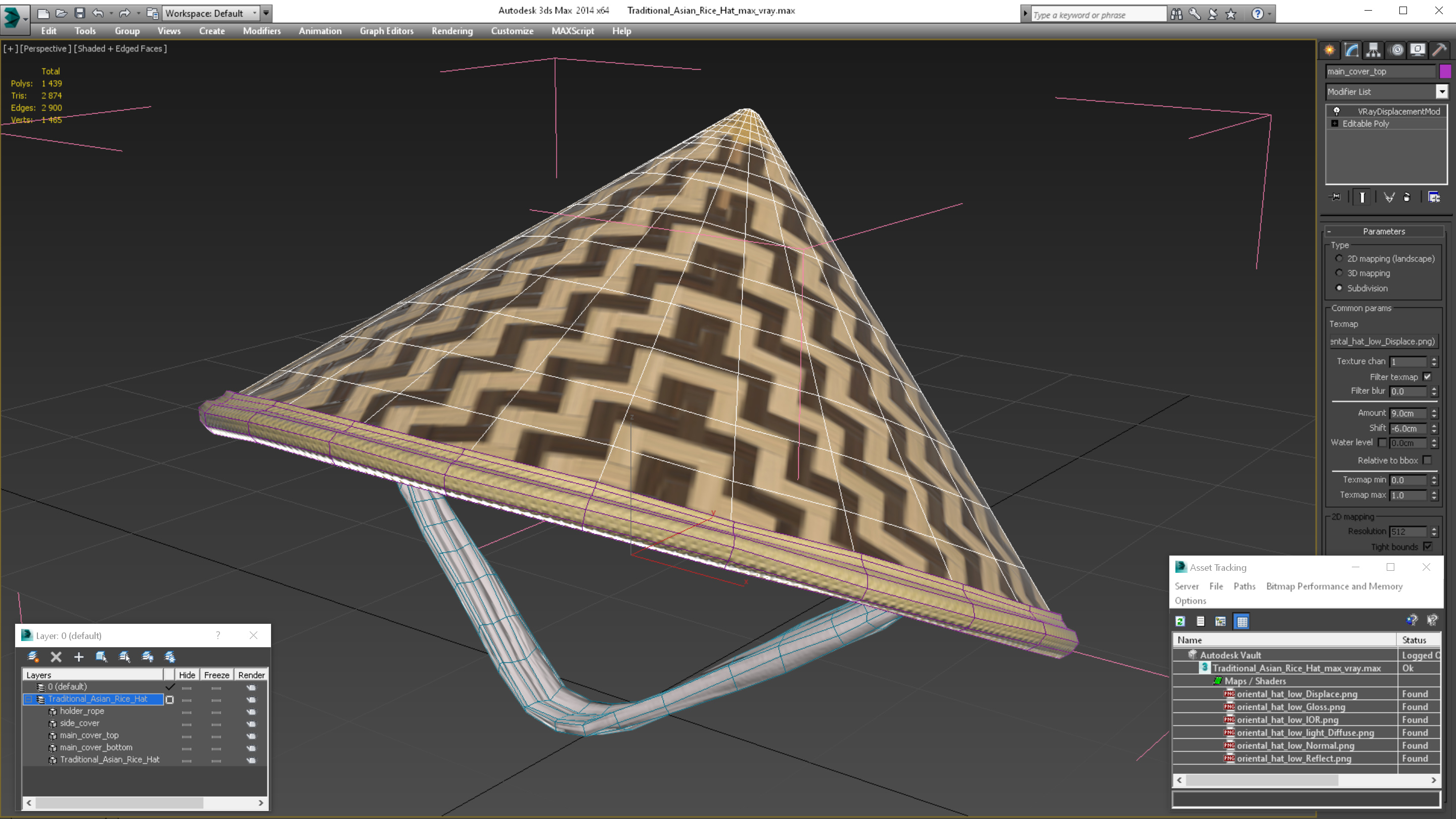Toggle Show End Result icon in modifier stack
The image size is (1456, 819).
coord(1362,197)
